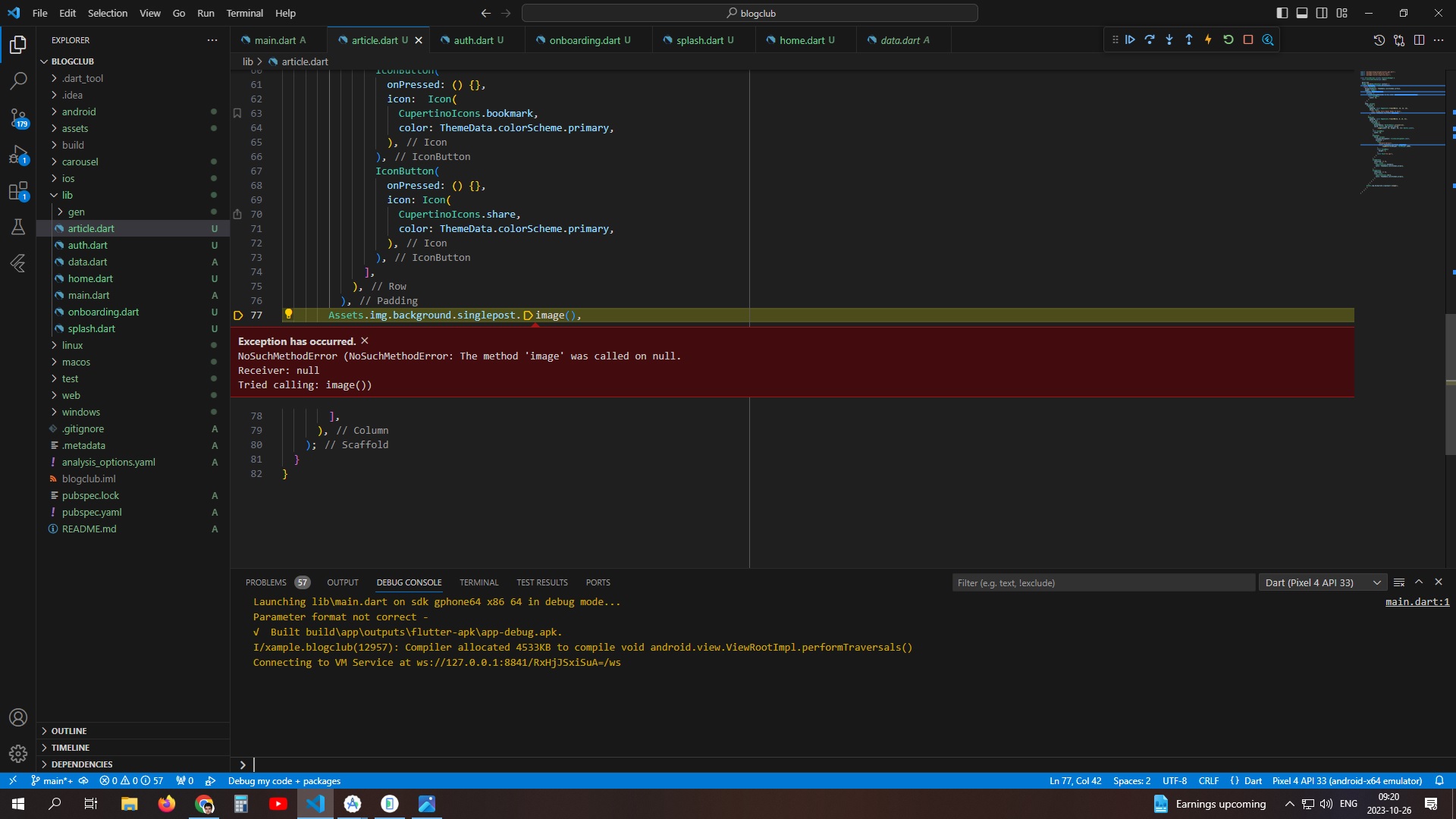
Task: Click the lightbulb code action on line 77
Action: click(288, 314)
